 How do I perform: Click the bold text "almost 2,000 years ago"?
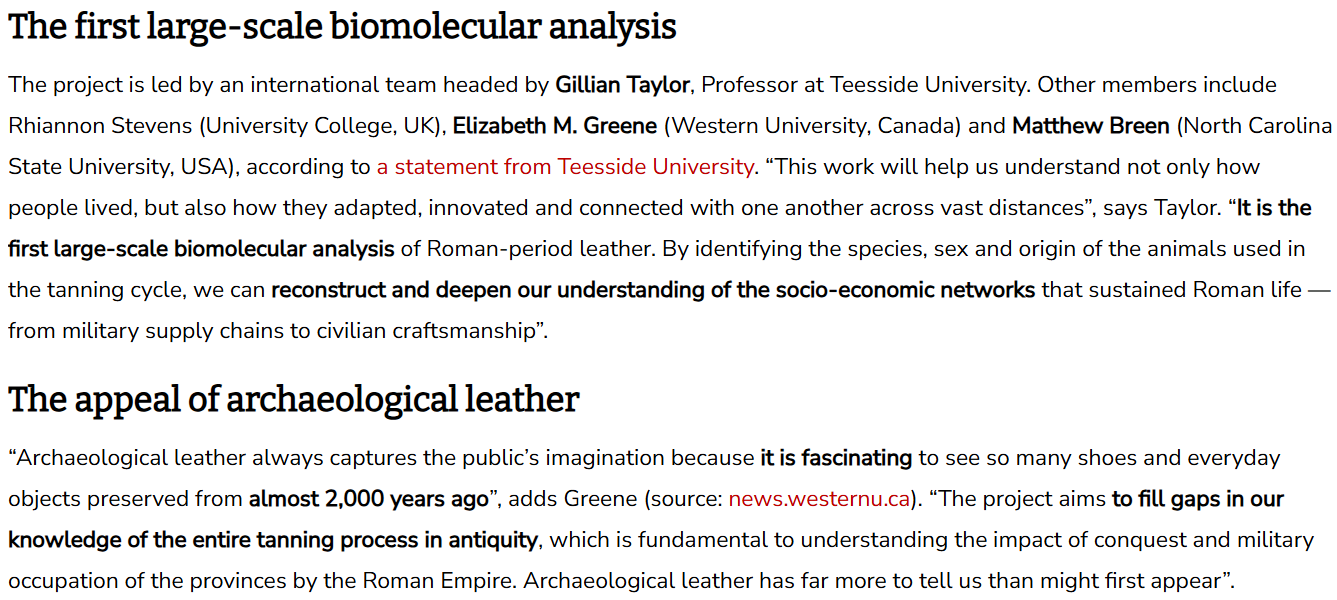[368, 499]
